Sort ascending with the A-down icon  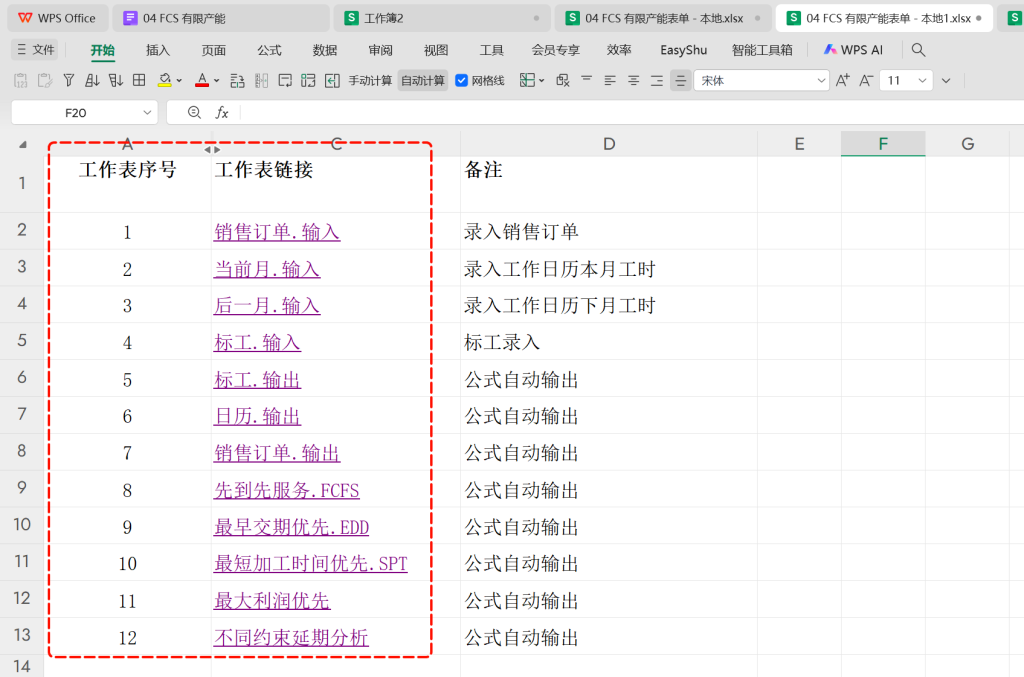tap(92, 80)
